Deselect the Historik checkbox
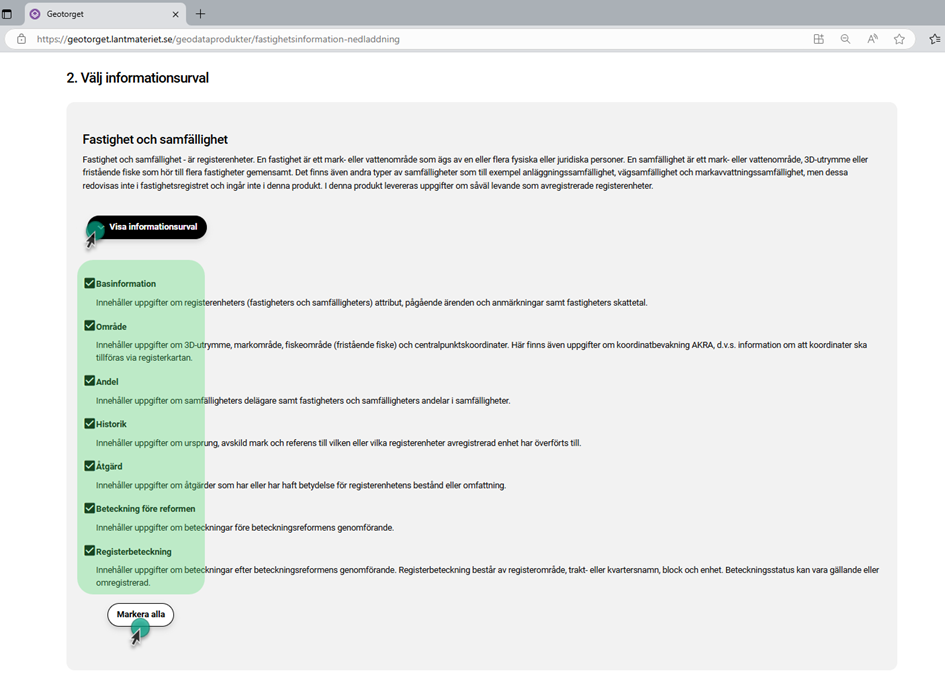 [90, 424]
